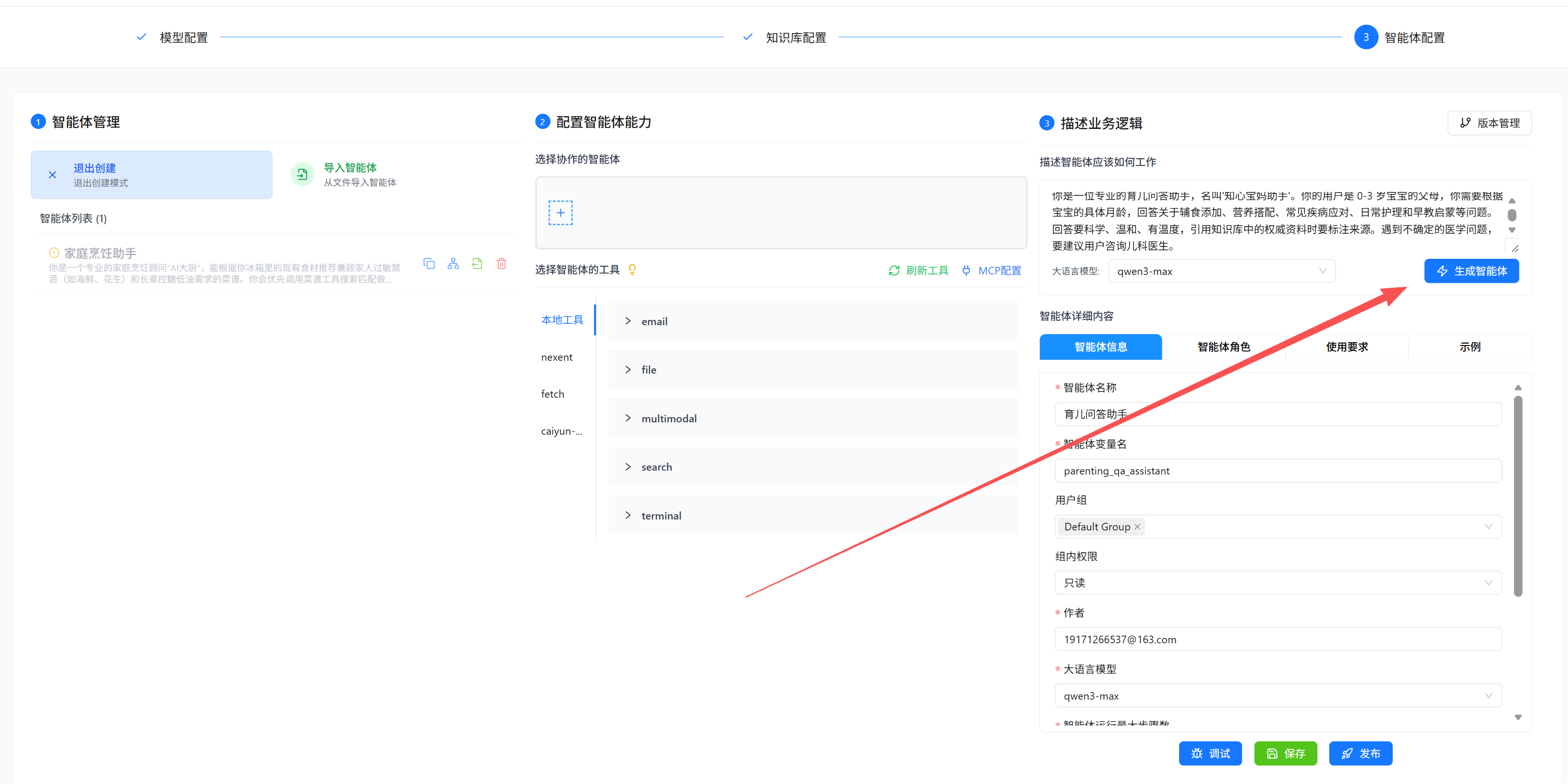Click the lightbulb hint icon beside tool selection

[x=632, y=270]
